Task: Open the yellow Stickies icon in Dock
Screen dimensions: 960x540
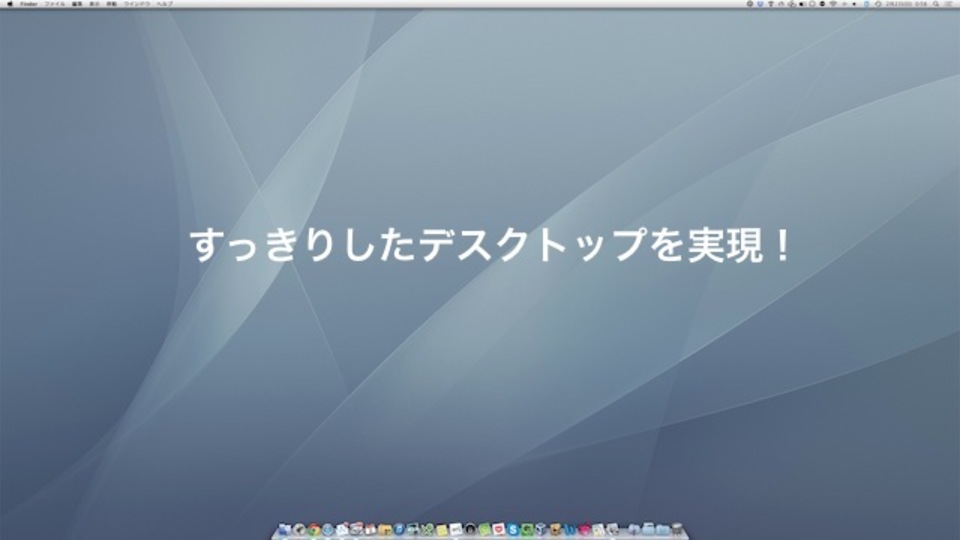Action: 442,530
